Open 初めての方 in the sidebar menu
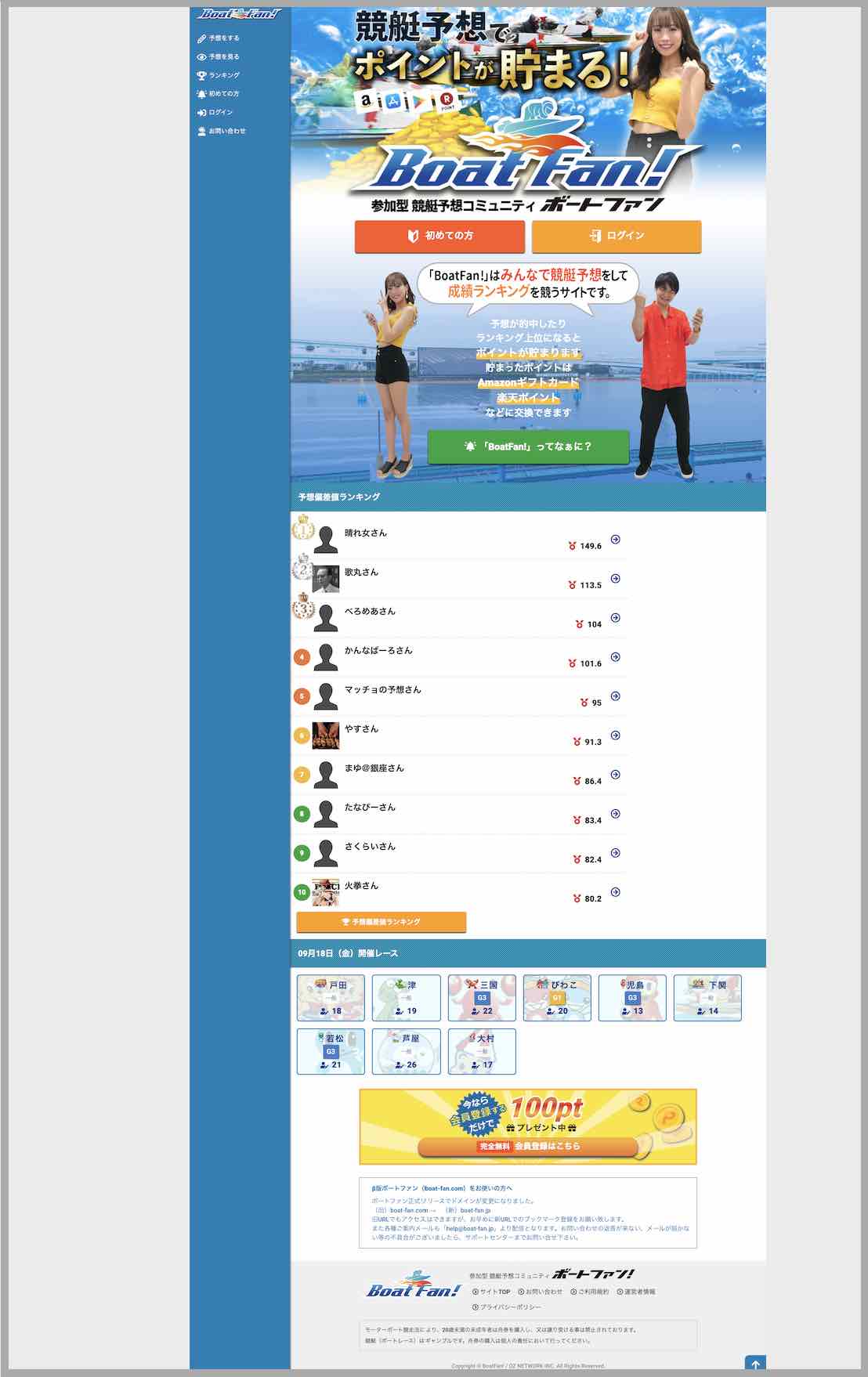This screenshot has height=1377, width=868. (x=223, y=94)
